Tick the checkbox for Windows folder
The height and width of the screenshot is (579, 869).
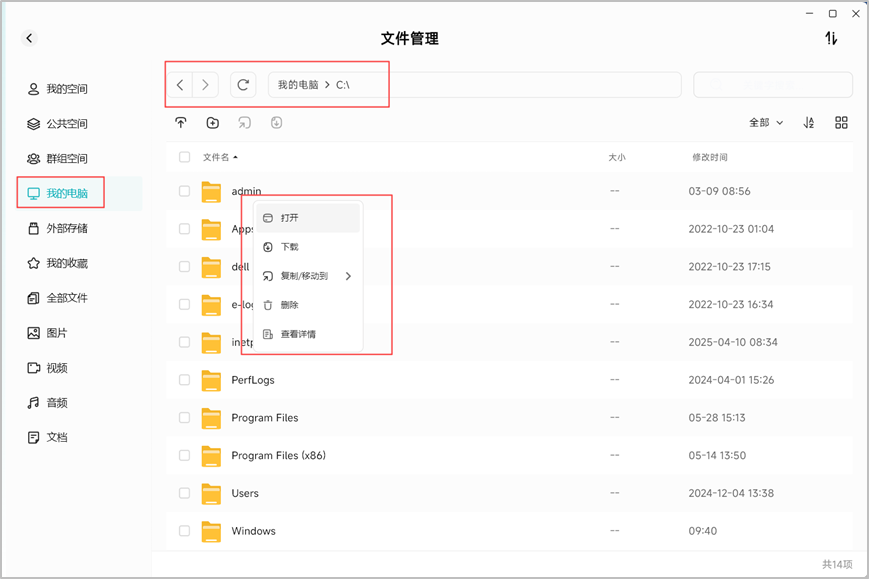[x=185, y=531]
